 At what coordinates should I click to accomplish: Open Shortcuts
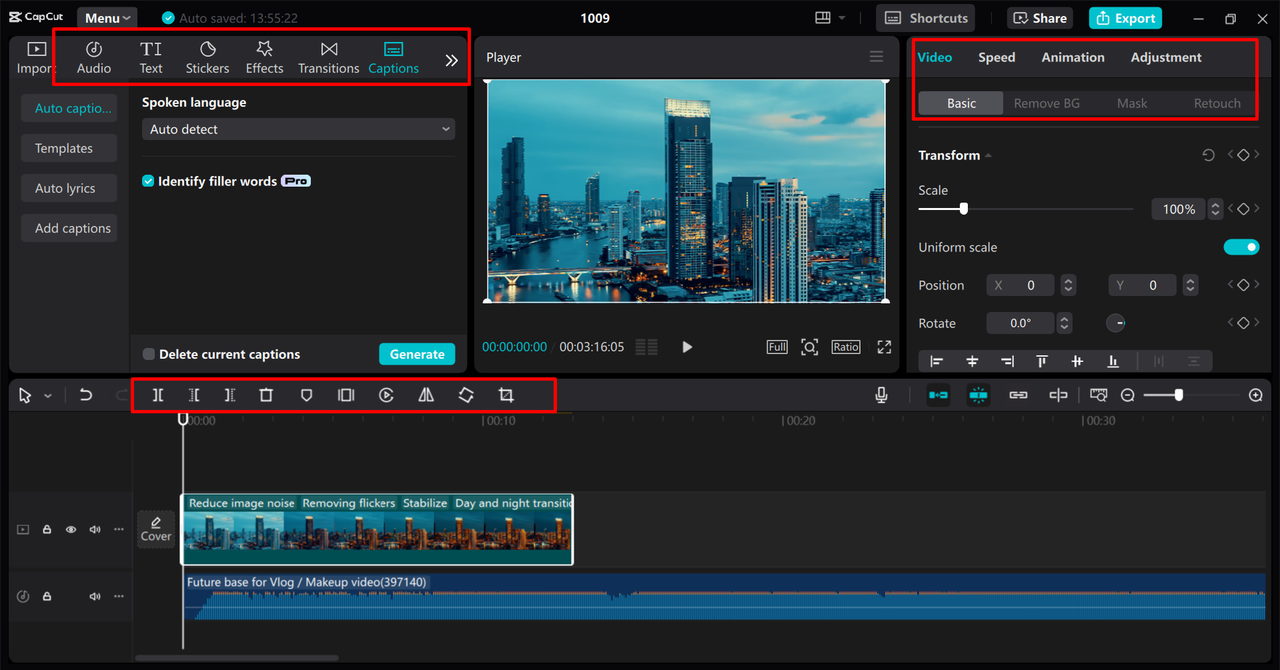[x=926, y=18]
